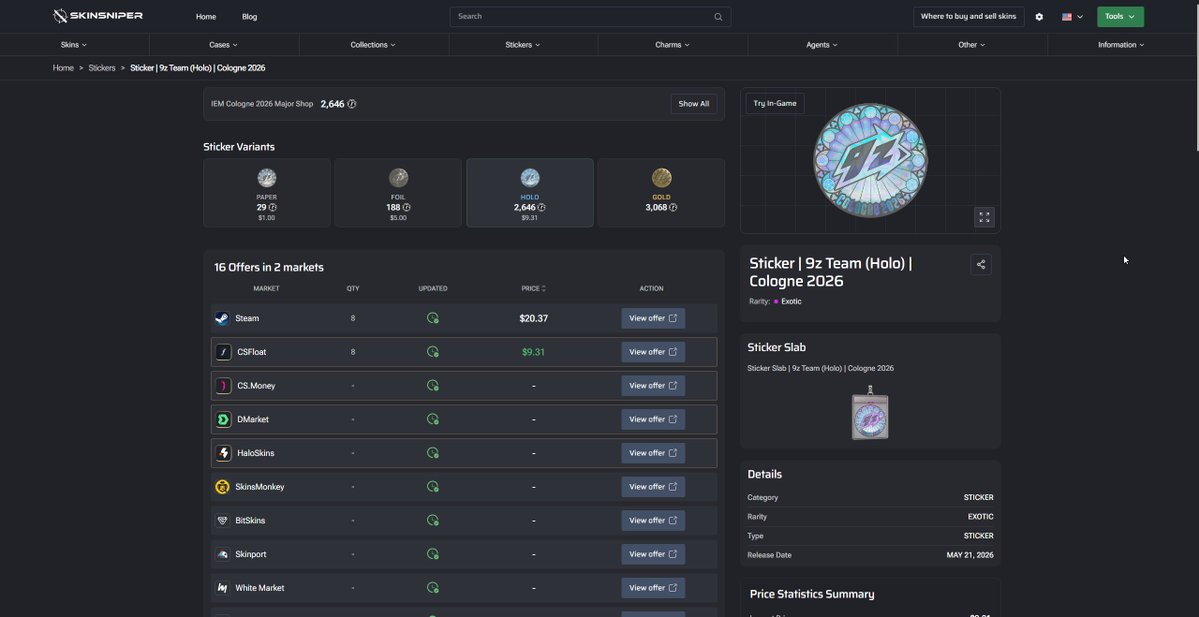Select the Paper sticker variant
Image resolution: width=1199 pixels, height=617 pixels.
click(x=267, y=193)
